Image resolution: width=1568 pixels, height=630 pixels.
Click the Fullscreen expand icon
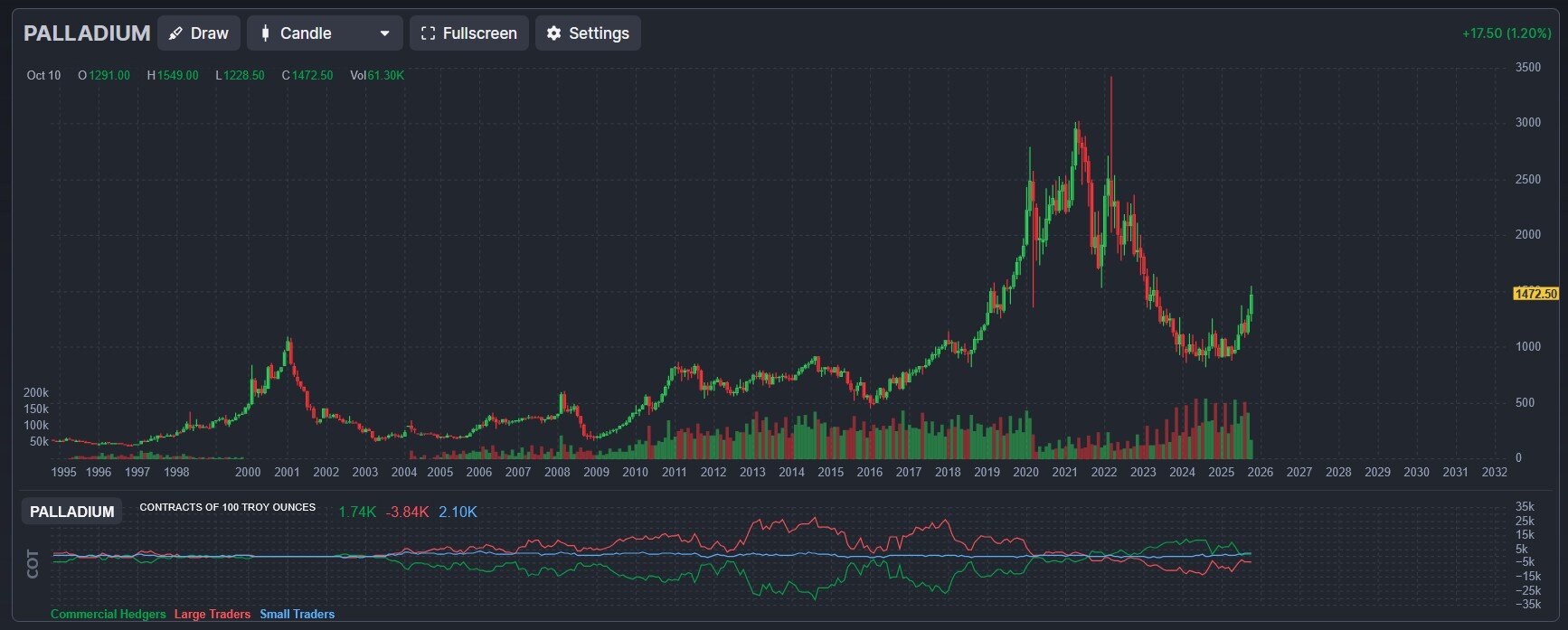click(x=428, y=33)
